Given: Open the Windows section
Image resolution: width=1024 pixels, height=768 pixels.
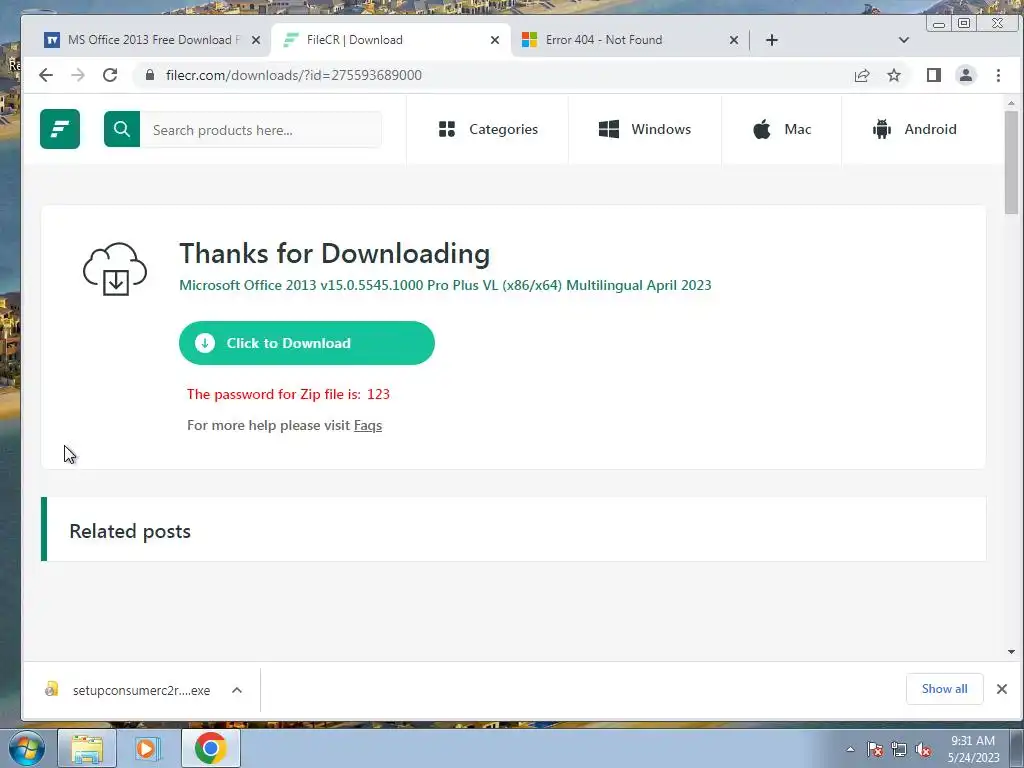Looking at the screenshot, I should 645,129.
